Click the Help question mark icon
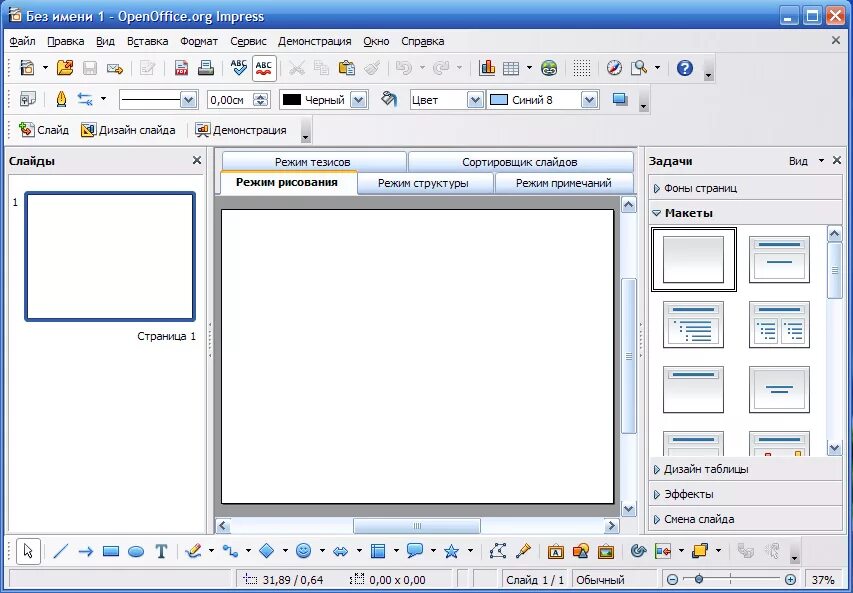Viewport: 853px width, 593px height. coord(684,68)
